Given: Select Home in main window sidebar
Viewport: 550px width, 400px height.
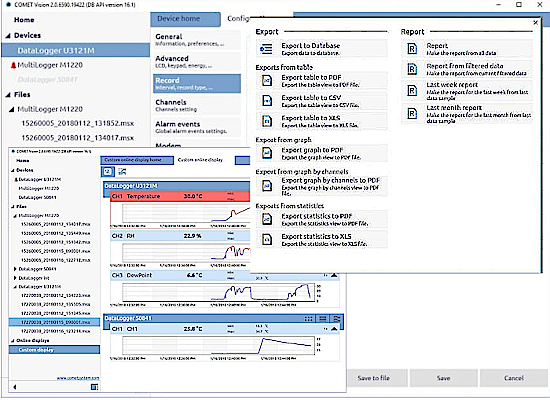Looking at the screenshot, I should tap(24, 20).
